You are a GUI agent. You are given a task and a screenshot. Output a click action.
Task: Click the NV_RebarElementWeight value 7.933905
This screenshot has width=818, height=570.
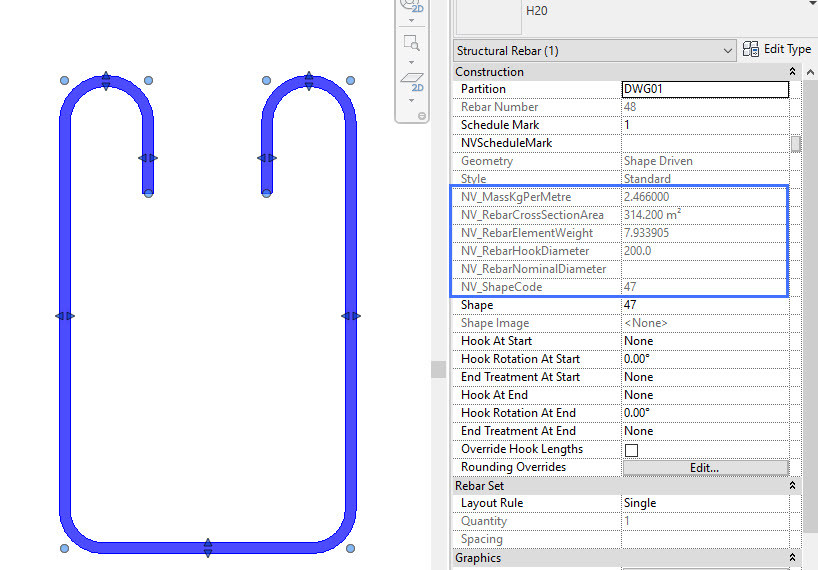coord(646,233)
